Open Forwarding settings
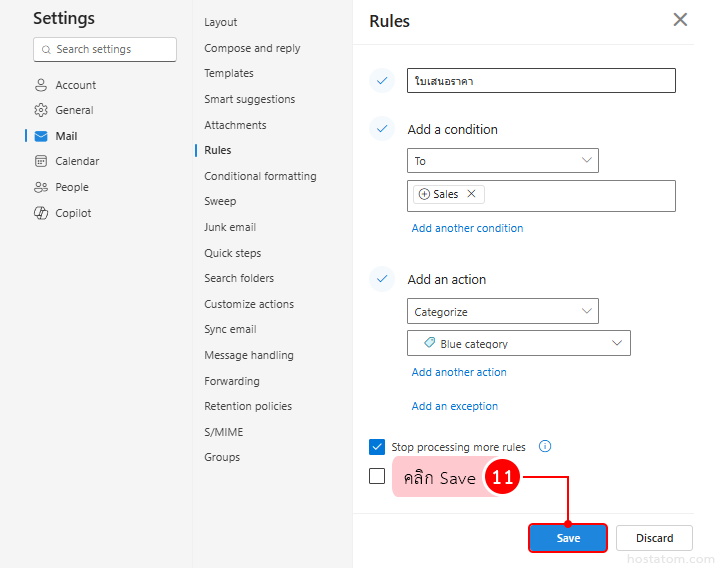720x568 pixels. (x=231, y=381)
